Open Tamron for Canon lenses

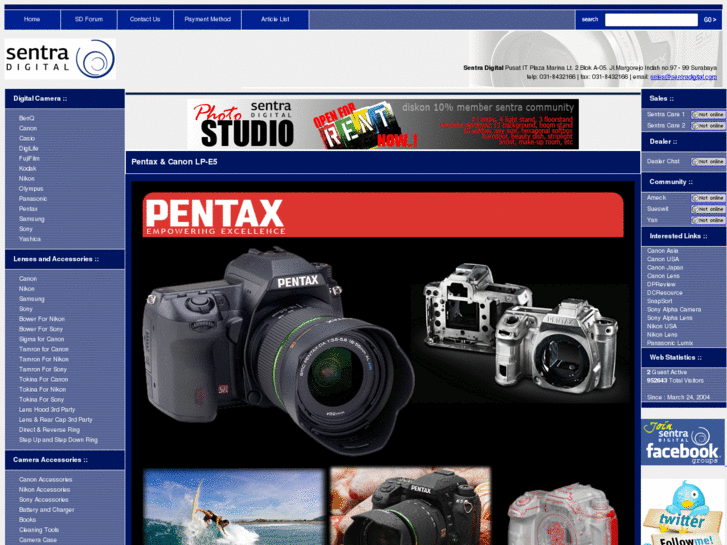click(x=44, y=349)
